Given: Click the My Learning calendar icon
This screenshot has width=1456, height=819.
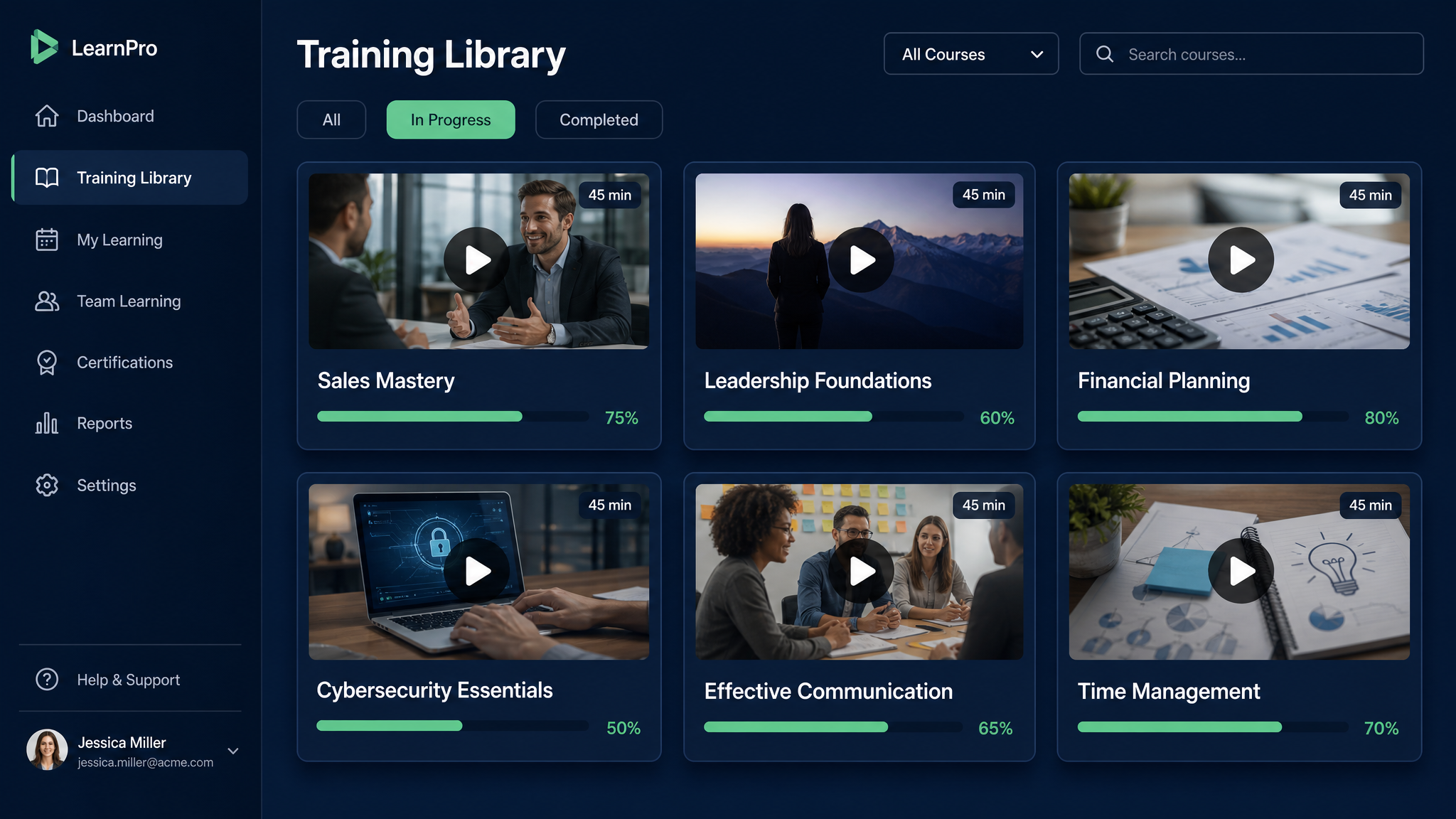Looking at the screenshot, I should point(47,240).
